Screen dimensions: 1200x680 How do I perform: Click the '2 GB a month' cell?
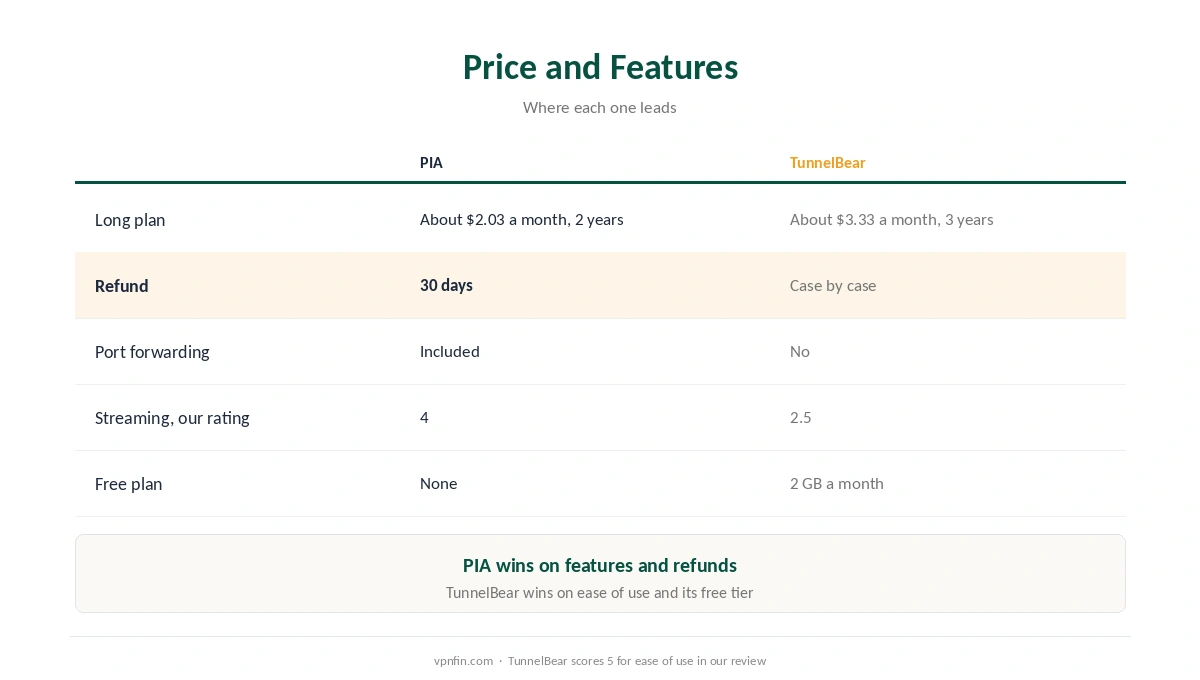point(837,483)
